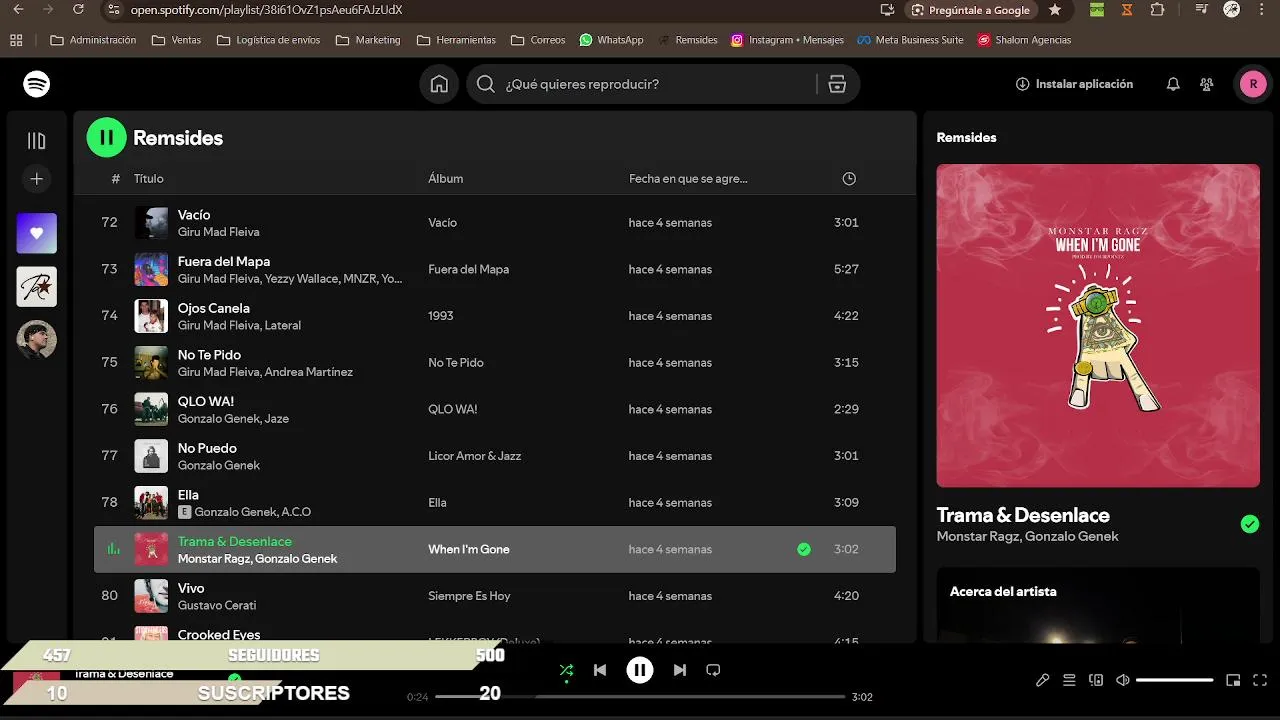This screenshot has width=1280, height=720.
Task: Open album link When I'm Gone
Action: click(469, 549)
